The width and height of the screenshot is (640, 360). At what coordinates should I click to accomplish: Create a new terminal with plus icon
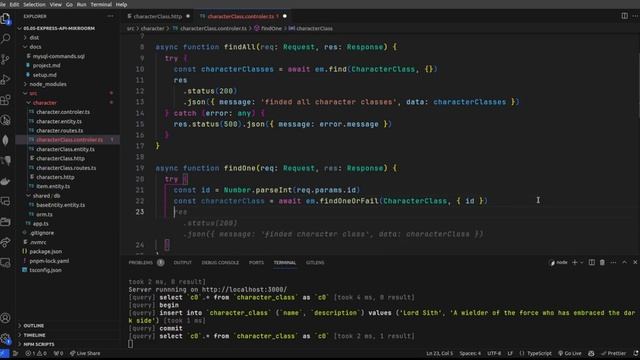575,262
